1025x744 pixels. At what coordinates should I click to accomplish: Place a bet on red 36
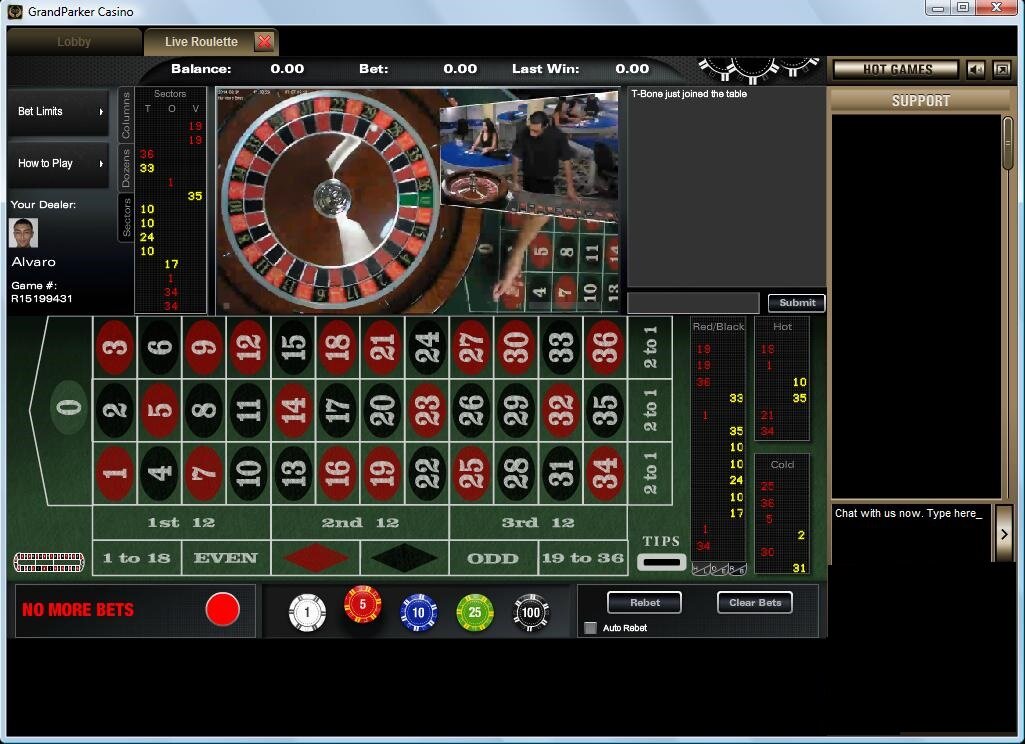point(605,347)
